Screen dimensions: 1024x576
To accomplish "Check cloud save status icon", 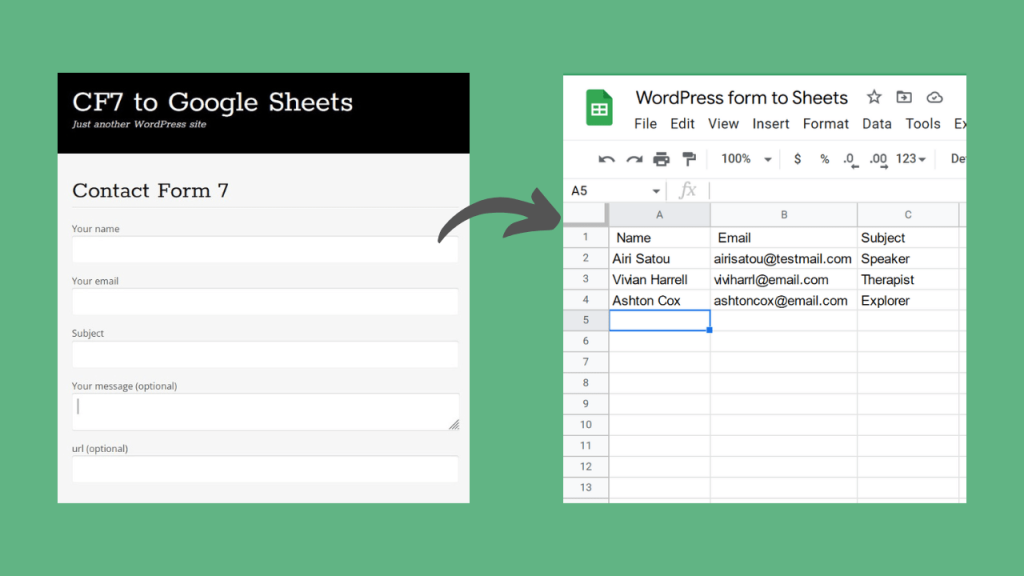I will 935,97.
